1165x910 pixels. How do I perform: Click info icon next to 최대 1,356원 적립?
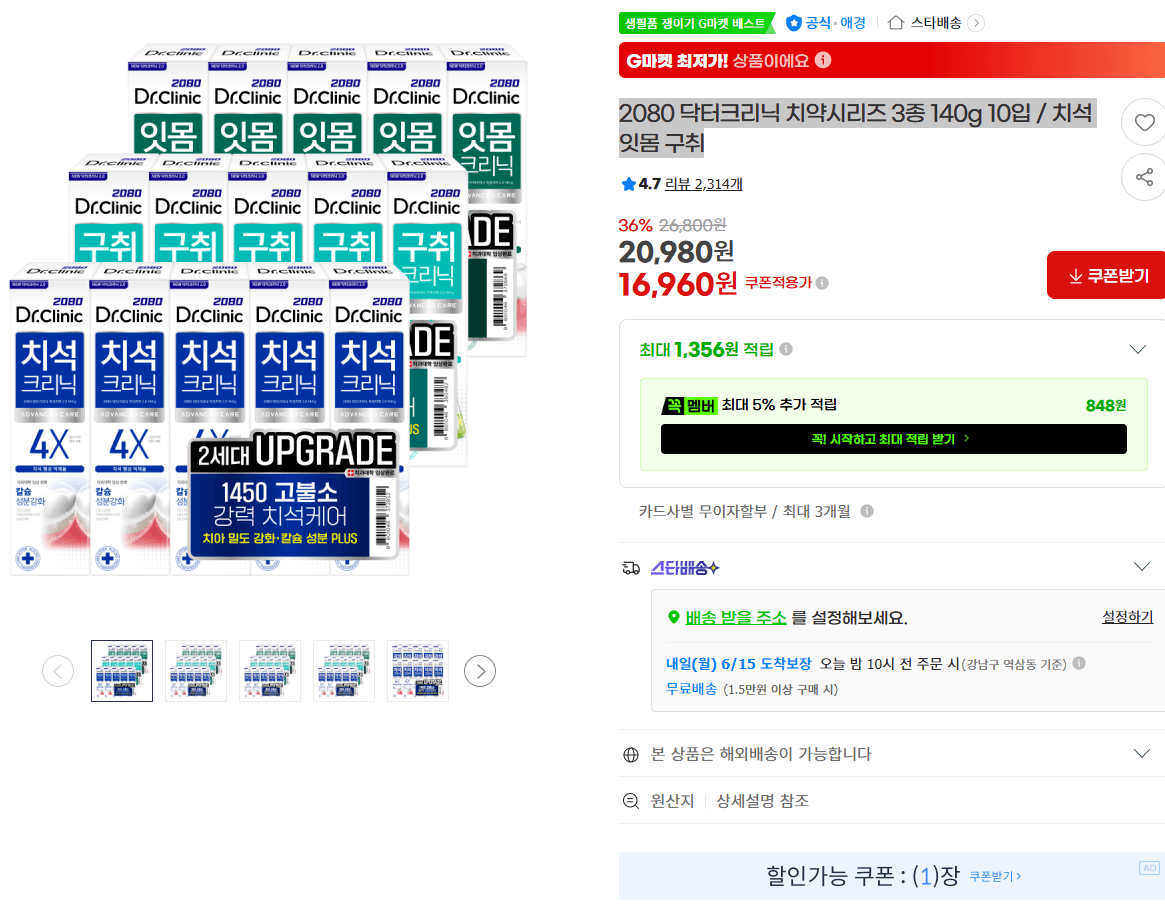tap(786, 349)
